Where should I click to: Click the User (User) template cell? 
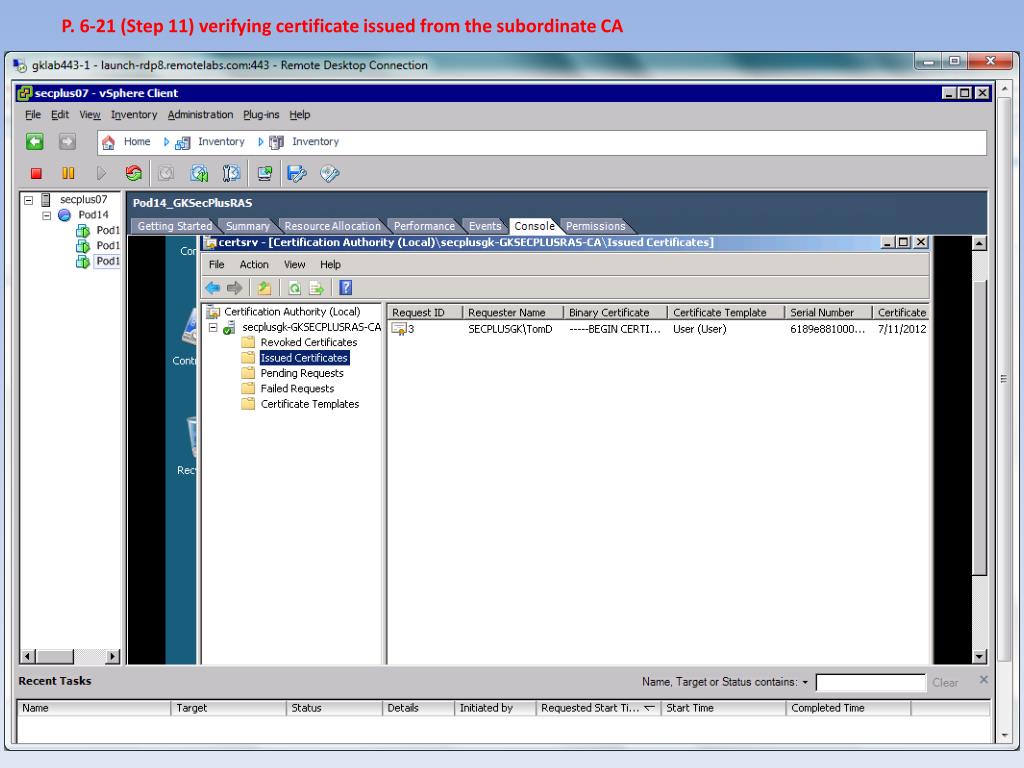point(699,329)
